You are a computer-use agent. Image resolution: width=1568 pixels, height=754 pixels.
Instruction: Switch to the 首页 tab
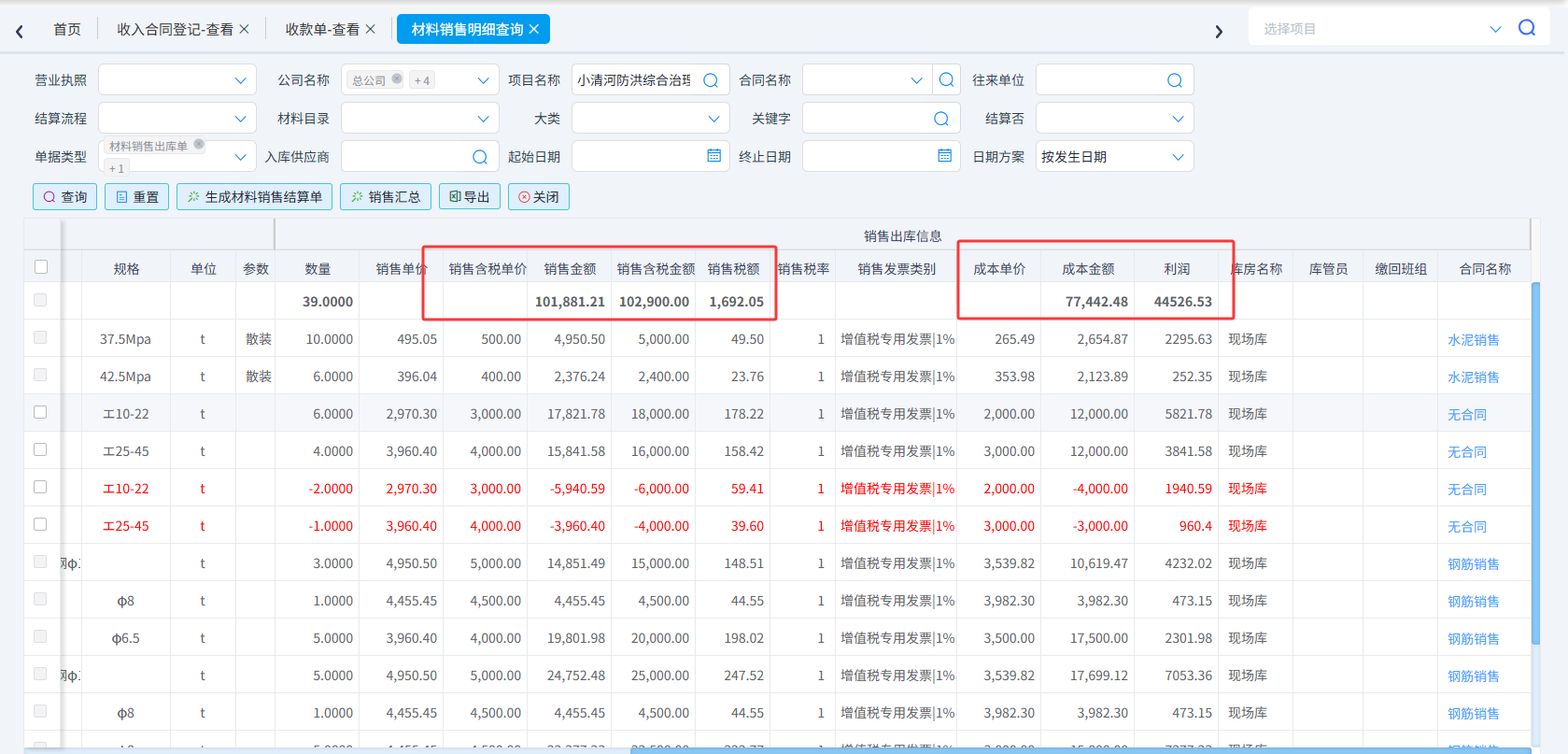point(67,29)
